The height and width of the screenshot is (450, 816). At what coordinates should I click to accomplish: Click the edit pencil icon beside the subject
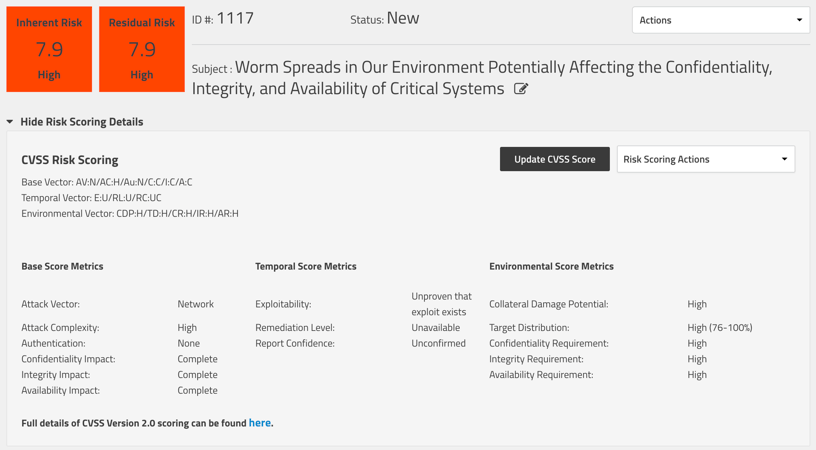click(521, 89)
